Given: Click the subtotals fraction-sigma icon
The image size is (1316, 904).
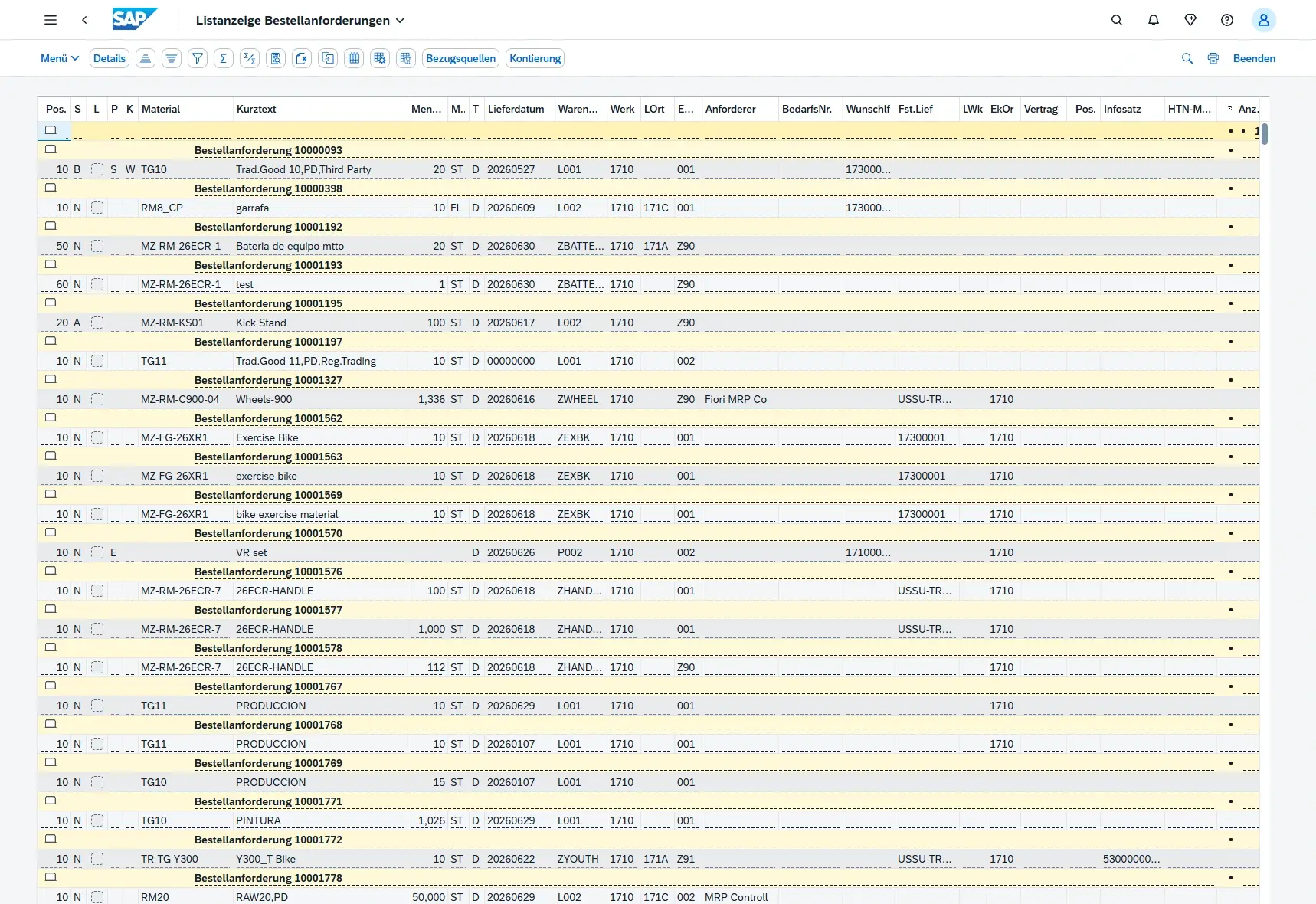Looking at the screenshot, I should (x=250, y=58).
